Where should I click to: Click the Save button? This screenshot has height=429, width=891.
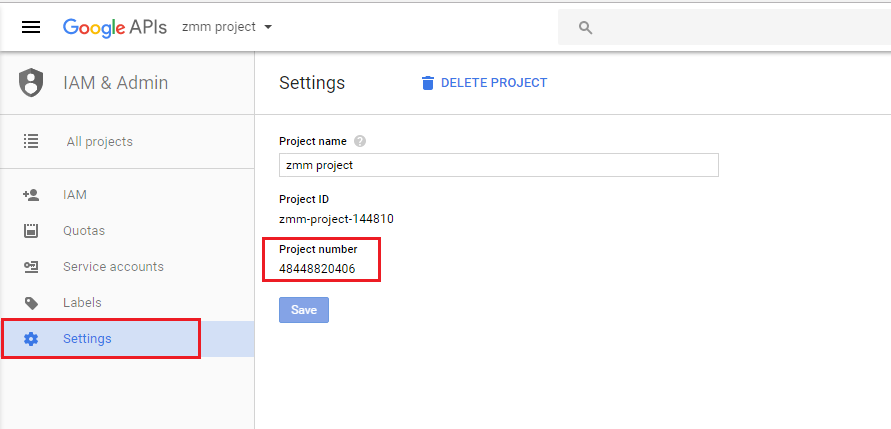pos(304,310)
